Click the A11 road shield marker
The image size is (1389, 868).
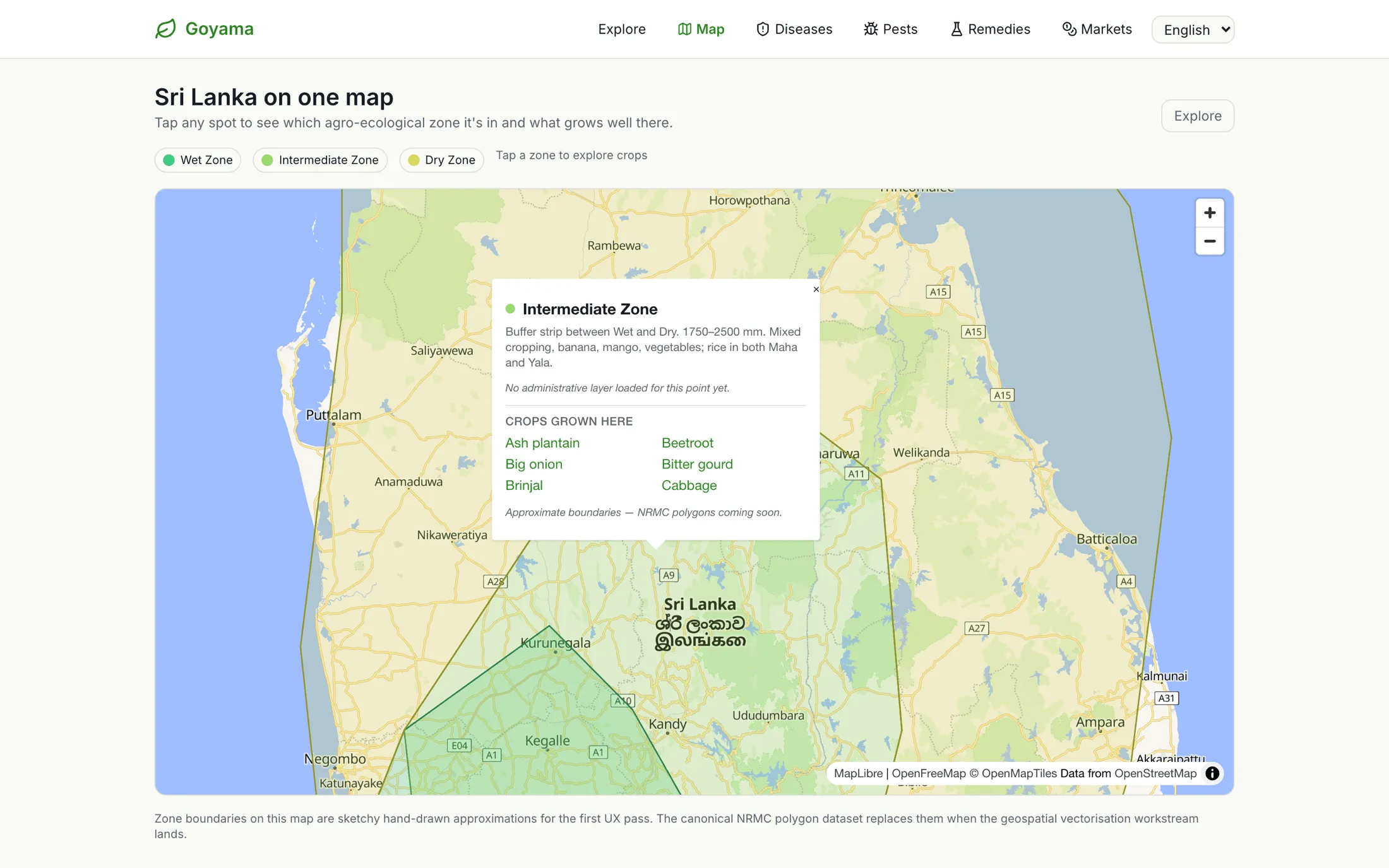pos(856,474)
